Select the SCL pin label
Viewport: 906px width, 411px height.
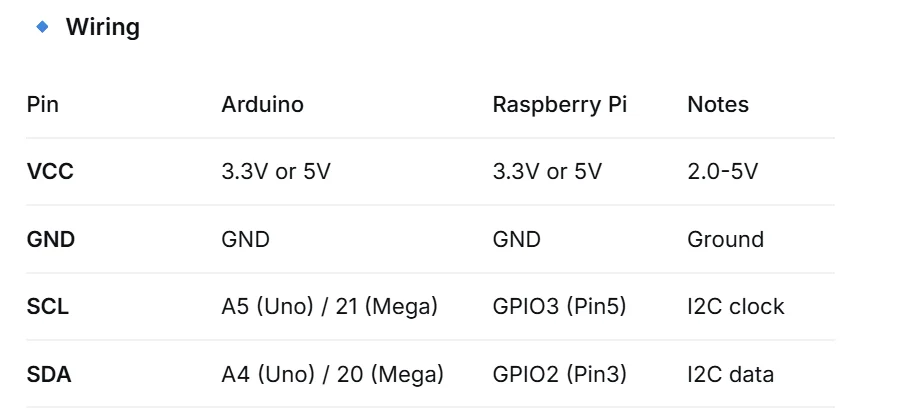tap(48, 306)
